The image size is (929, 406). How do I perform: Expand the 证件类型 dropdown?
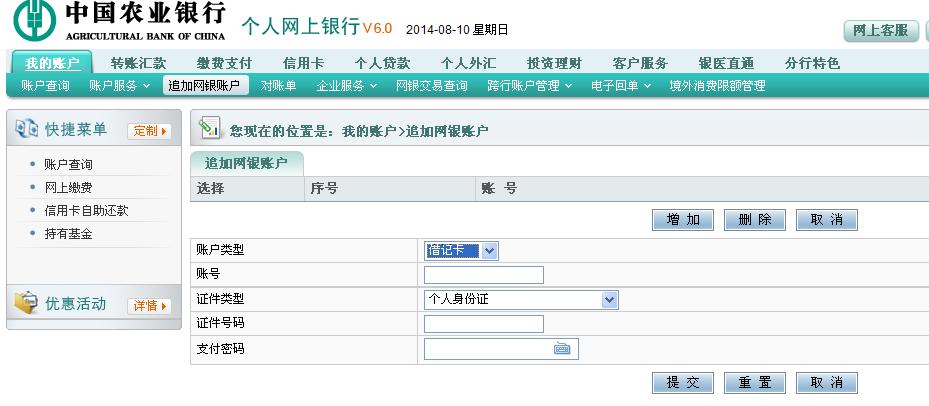pyautogui.click(x=610, y=299)
